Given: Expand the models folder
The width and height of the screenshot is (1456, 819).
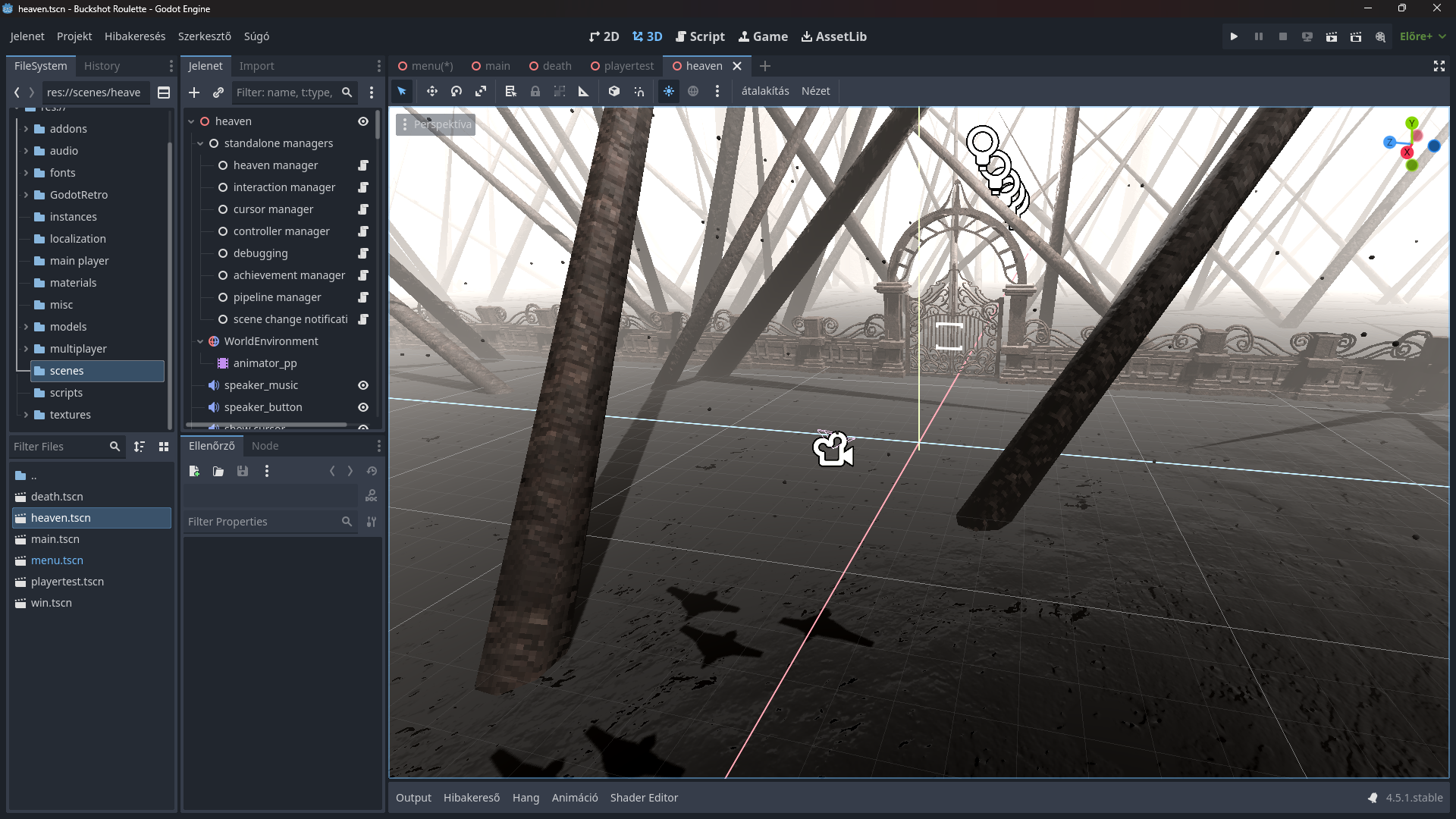Looking at the screenshot, I should click(x=26, y=327).
